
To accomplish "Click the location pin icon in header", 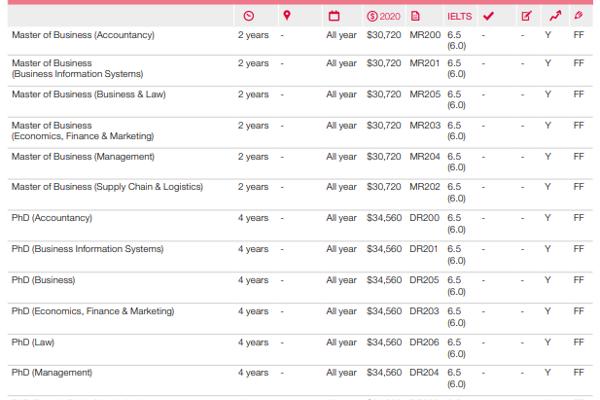I will click(x=287, y=16).
